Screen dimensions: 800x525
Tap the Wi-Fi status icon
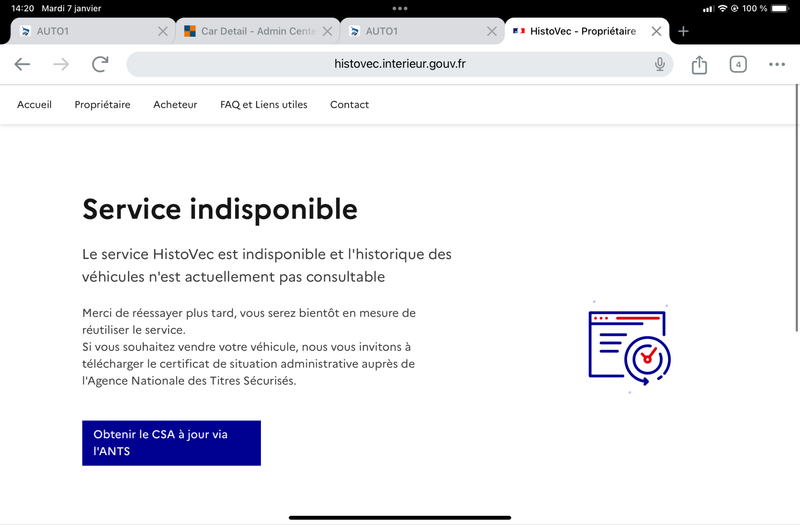click(722, 8)
